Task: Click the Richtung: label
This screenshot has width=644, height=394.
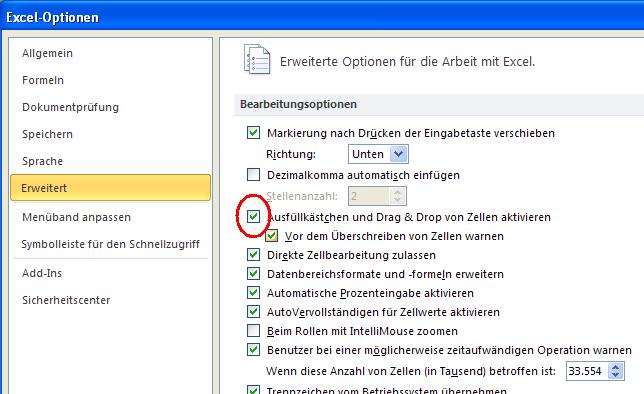Action: coord(291,154)
